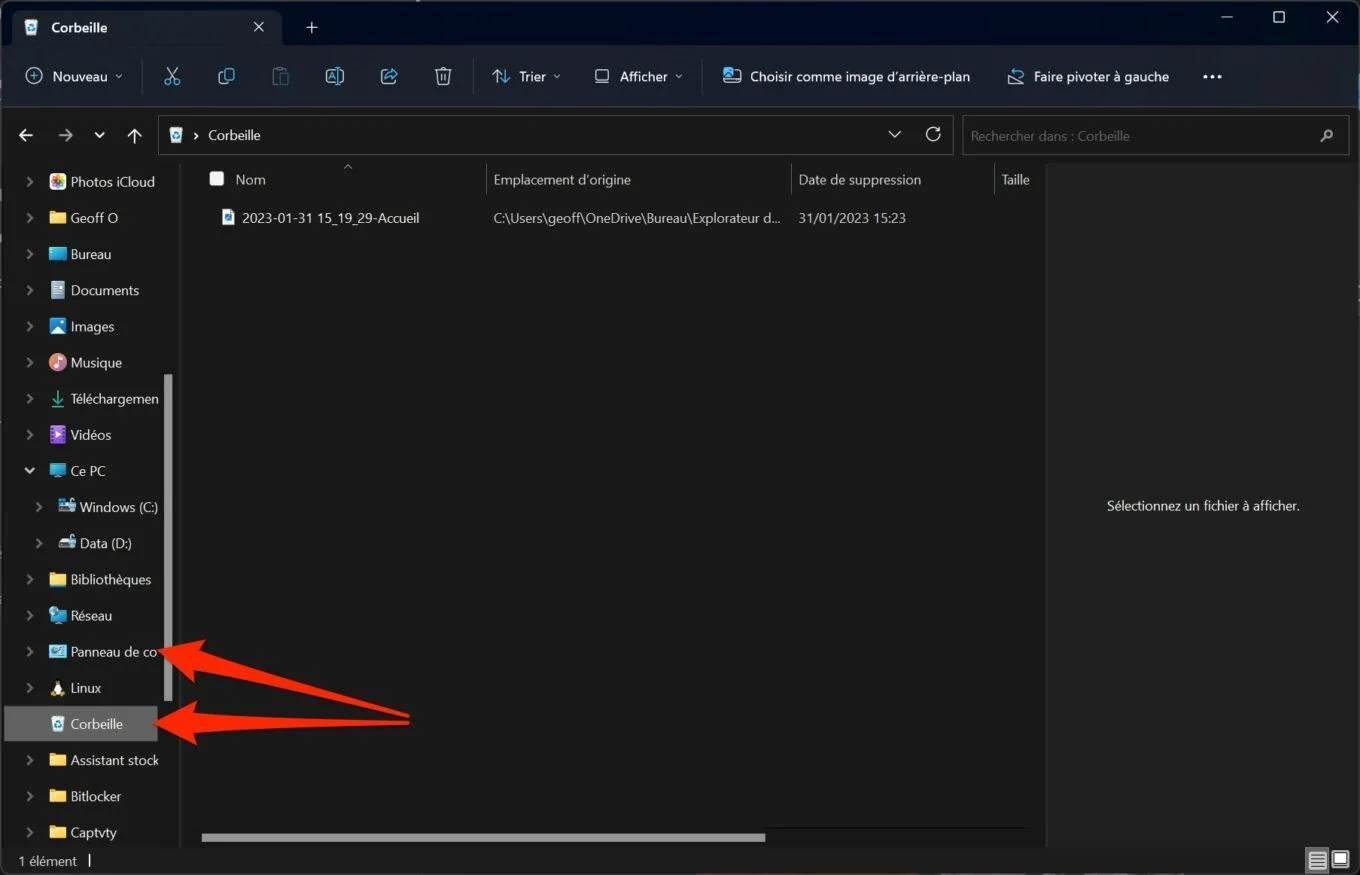Toggle the select-all checkbox next to Nom
1360x875 pixels.
click(217, 179)
